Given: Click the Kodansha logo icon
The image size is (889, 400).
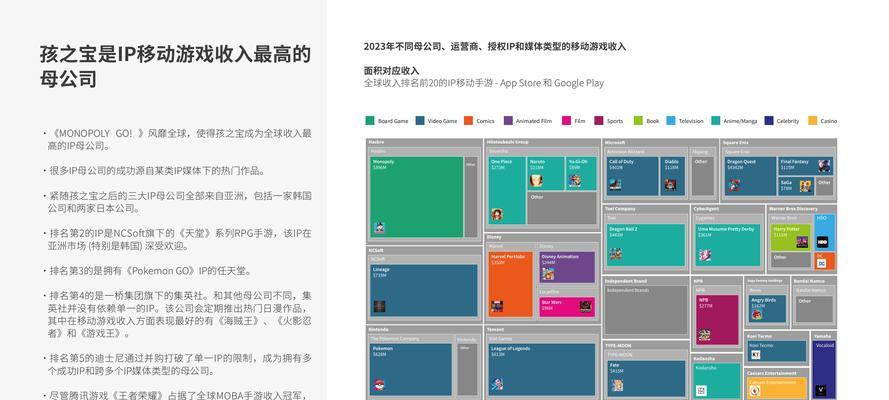Looking at the screenshot, I should (x=701, y=390).
